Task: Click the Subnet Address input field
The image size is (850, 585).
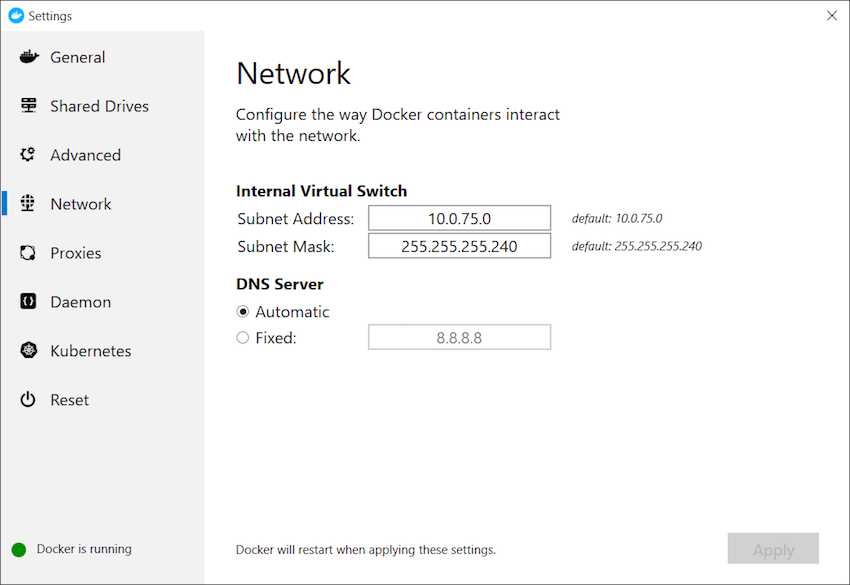Action: 459,217
